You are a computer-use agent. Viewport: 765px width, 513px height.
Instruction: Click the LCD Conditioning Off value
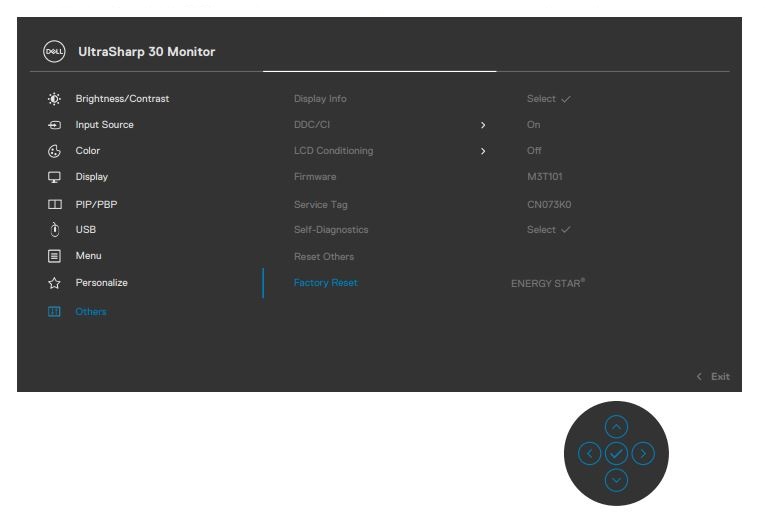tap(534, 150)
